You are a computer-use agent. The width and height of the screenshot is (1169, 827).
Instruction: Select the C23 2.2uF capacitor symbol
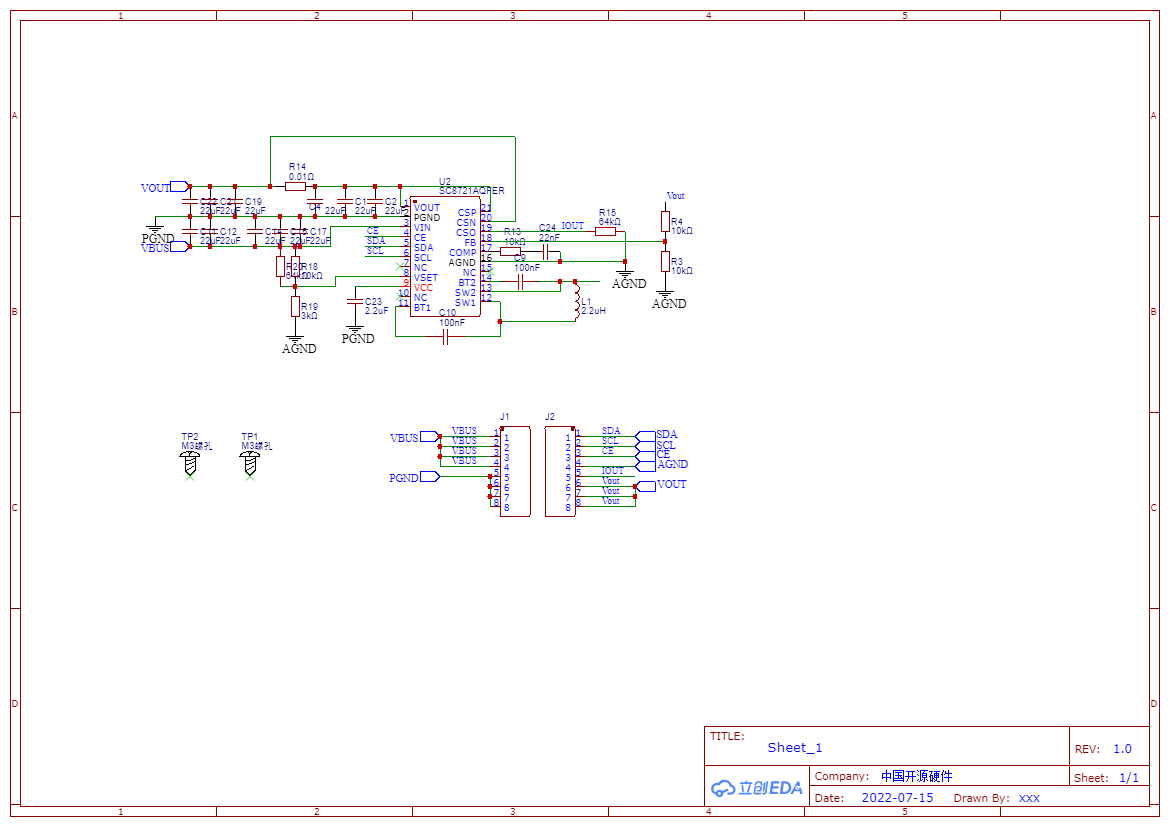coord(355,301)
